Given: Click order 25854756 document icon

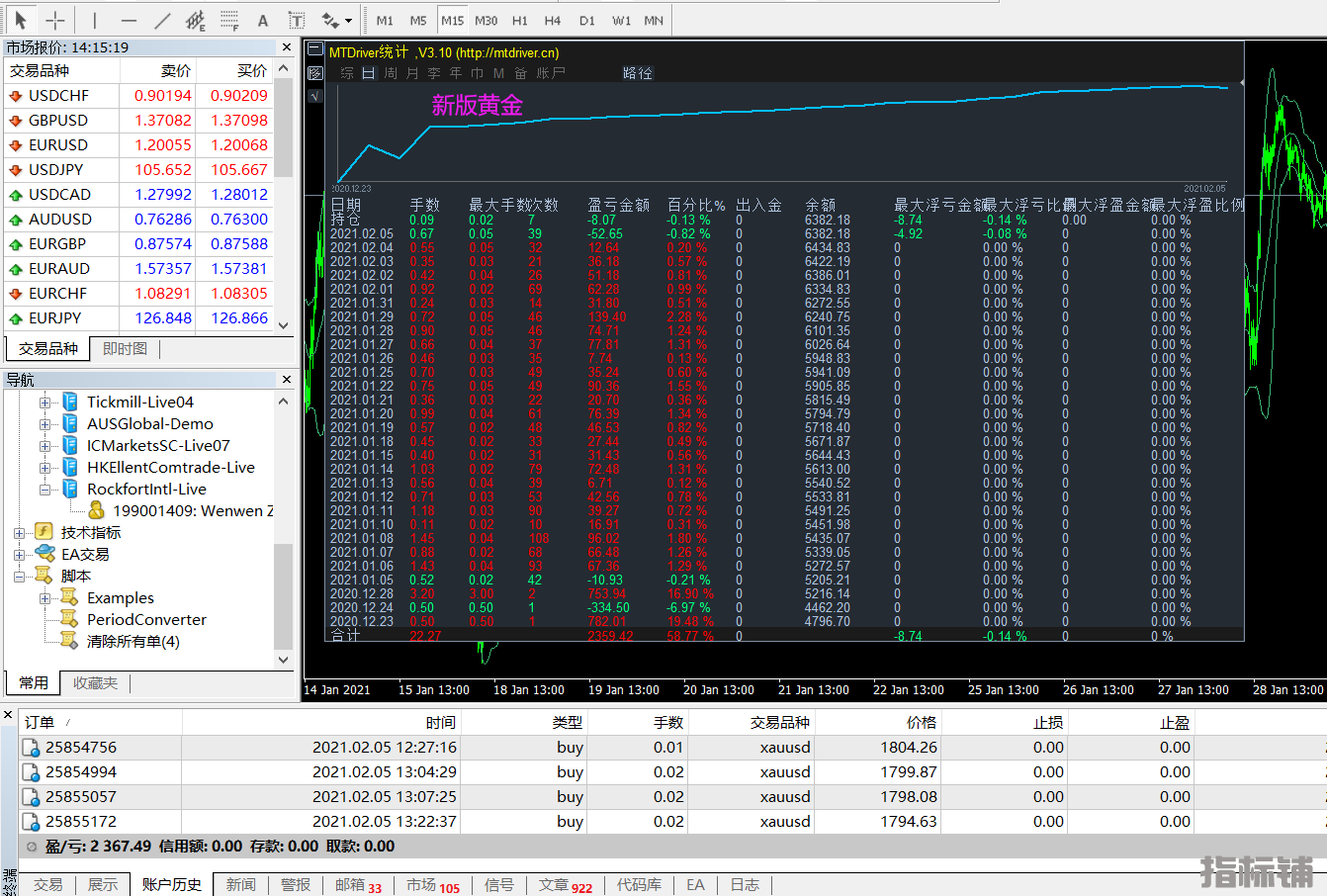Looking at the screenshot, I should point(31,748).
